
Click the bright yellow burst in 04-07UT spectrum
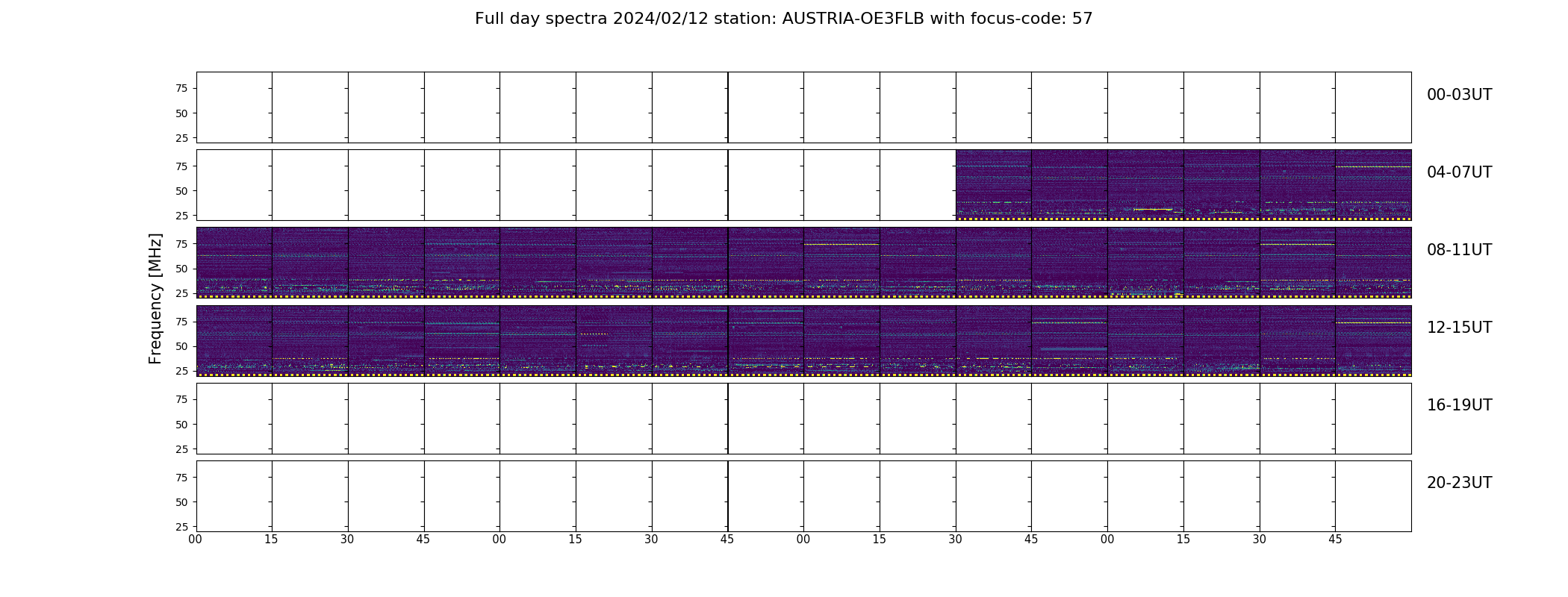pyautogui.click(x=1152, y=210)
